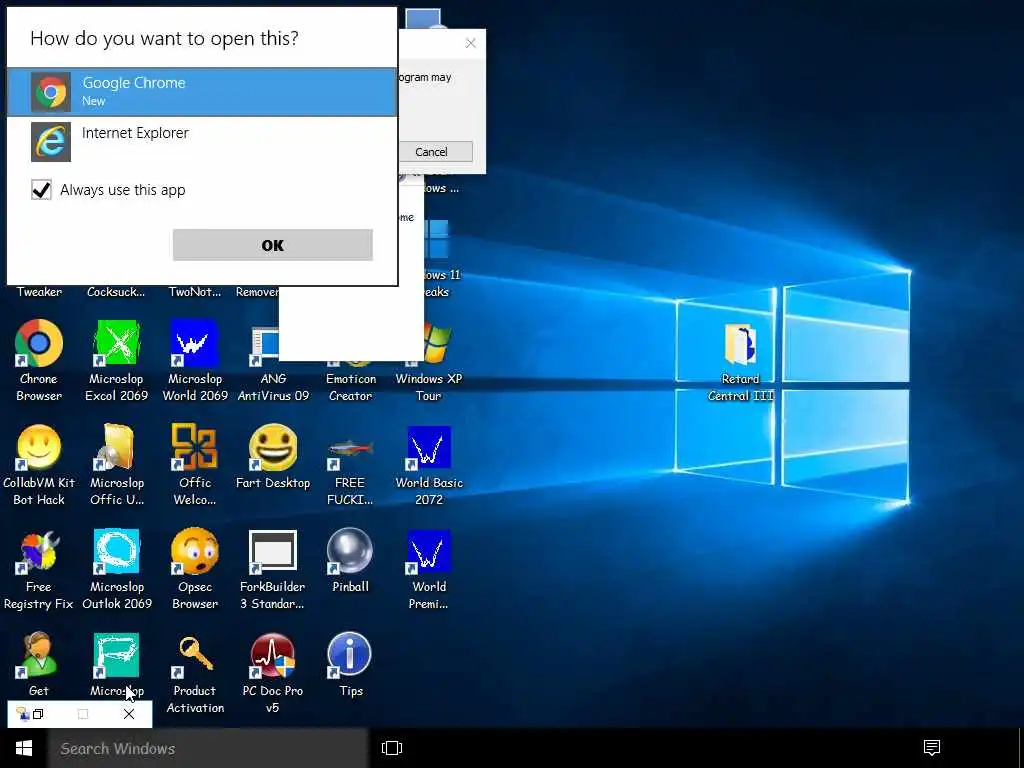The width and height of the screenshot is (1024, 768).
Task: Open Task View from the taskbar
Action: tap(392, 748)
